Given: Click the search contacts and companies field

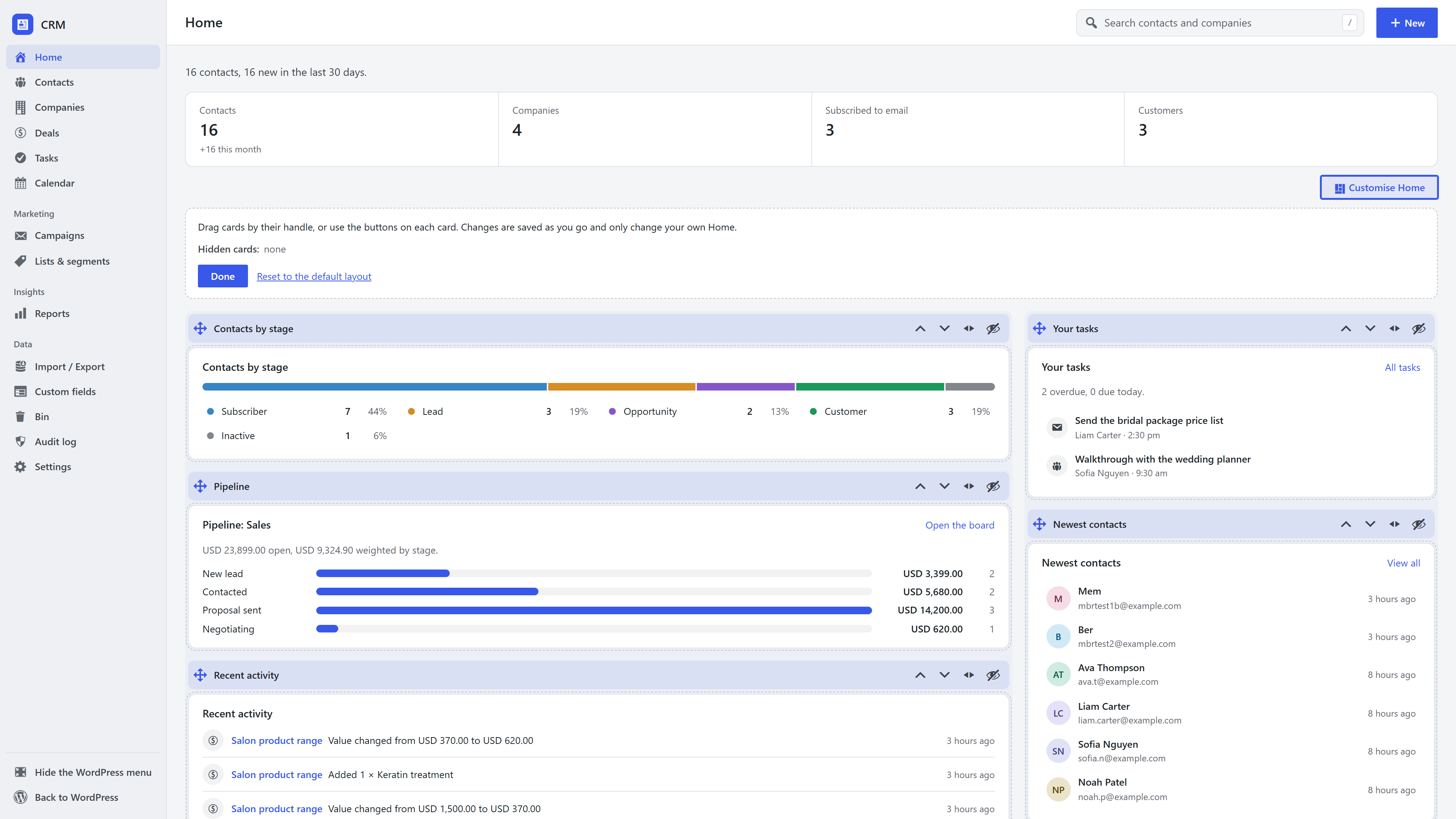Looking at the screenshot, I should (1220, 23).
